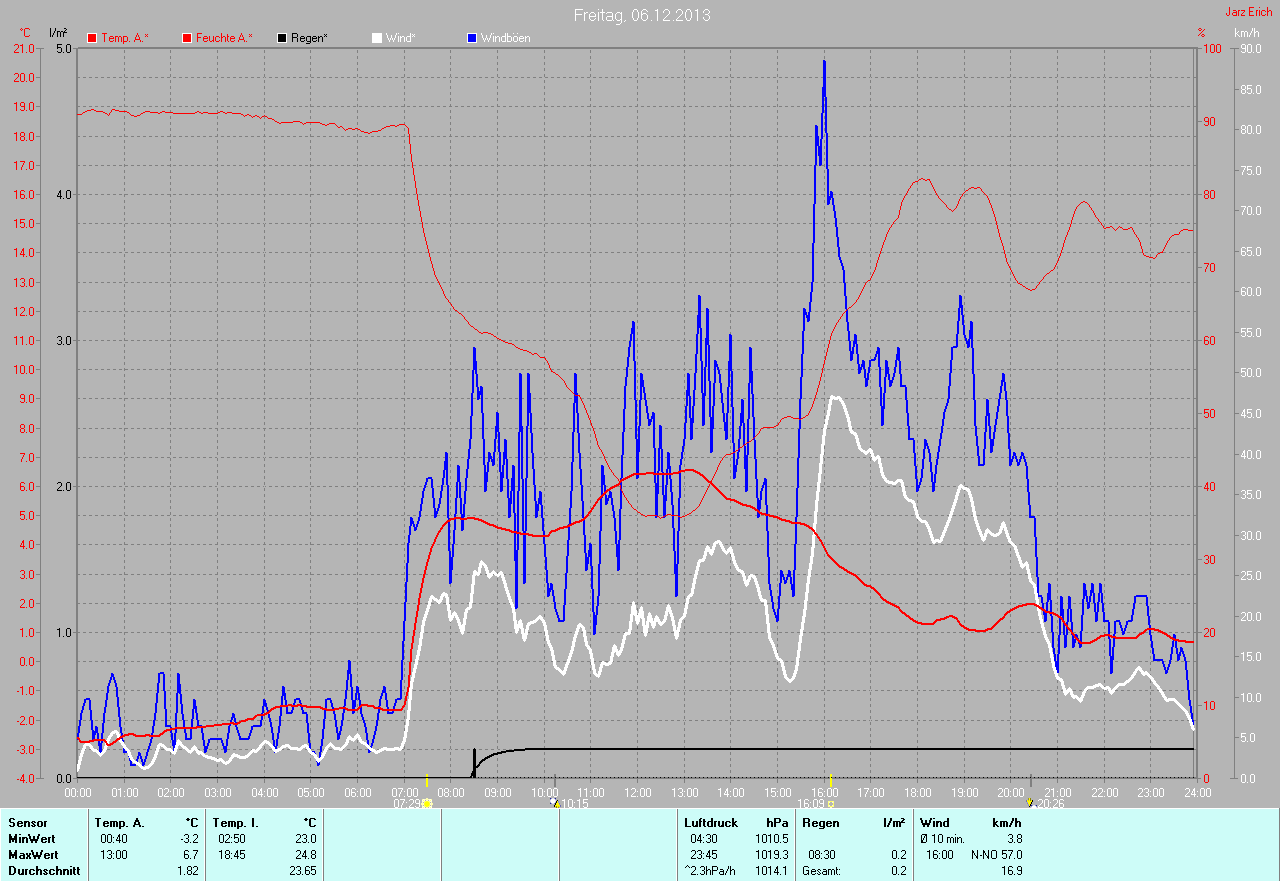1280x881 pixels.
Task: Click the Temp. A. column header in the table
Action: (120, 823)
